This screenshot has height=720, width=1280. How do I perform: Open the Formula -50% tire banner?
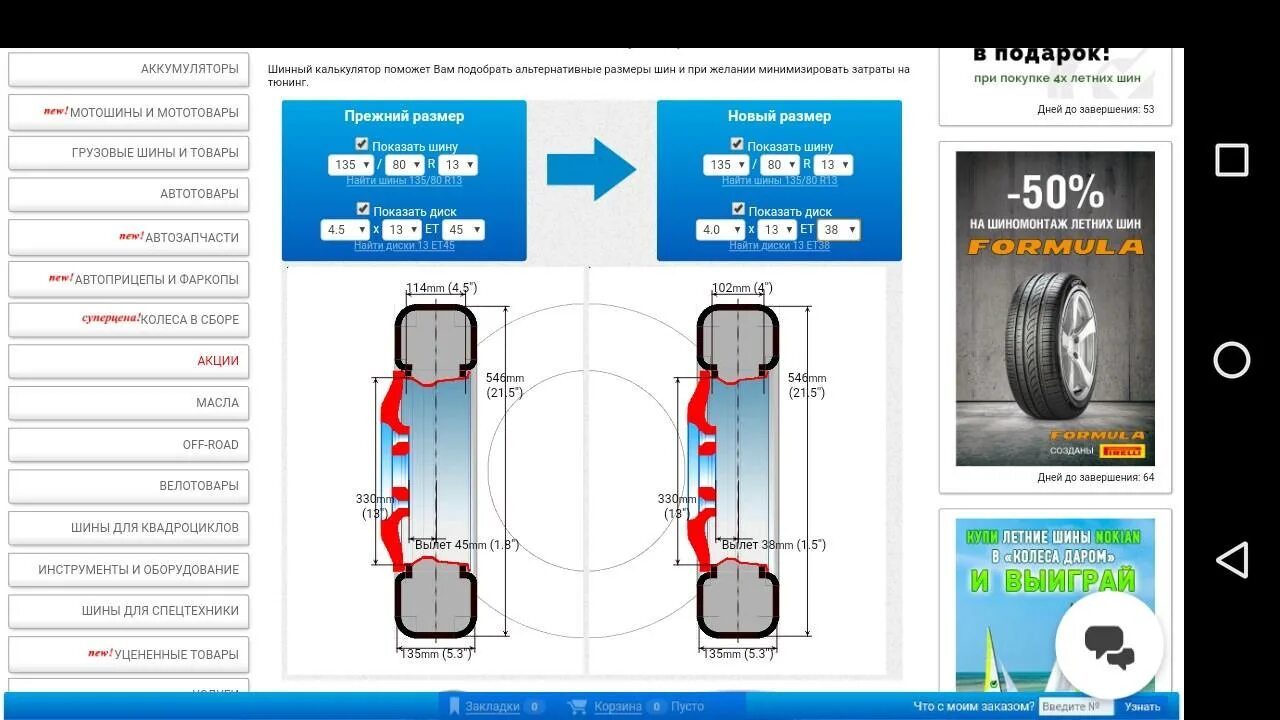click(1055, 308)
